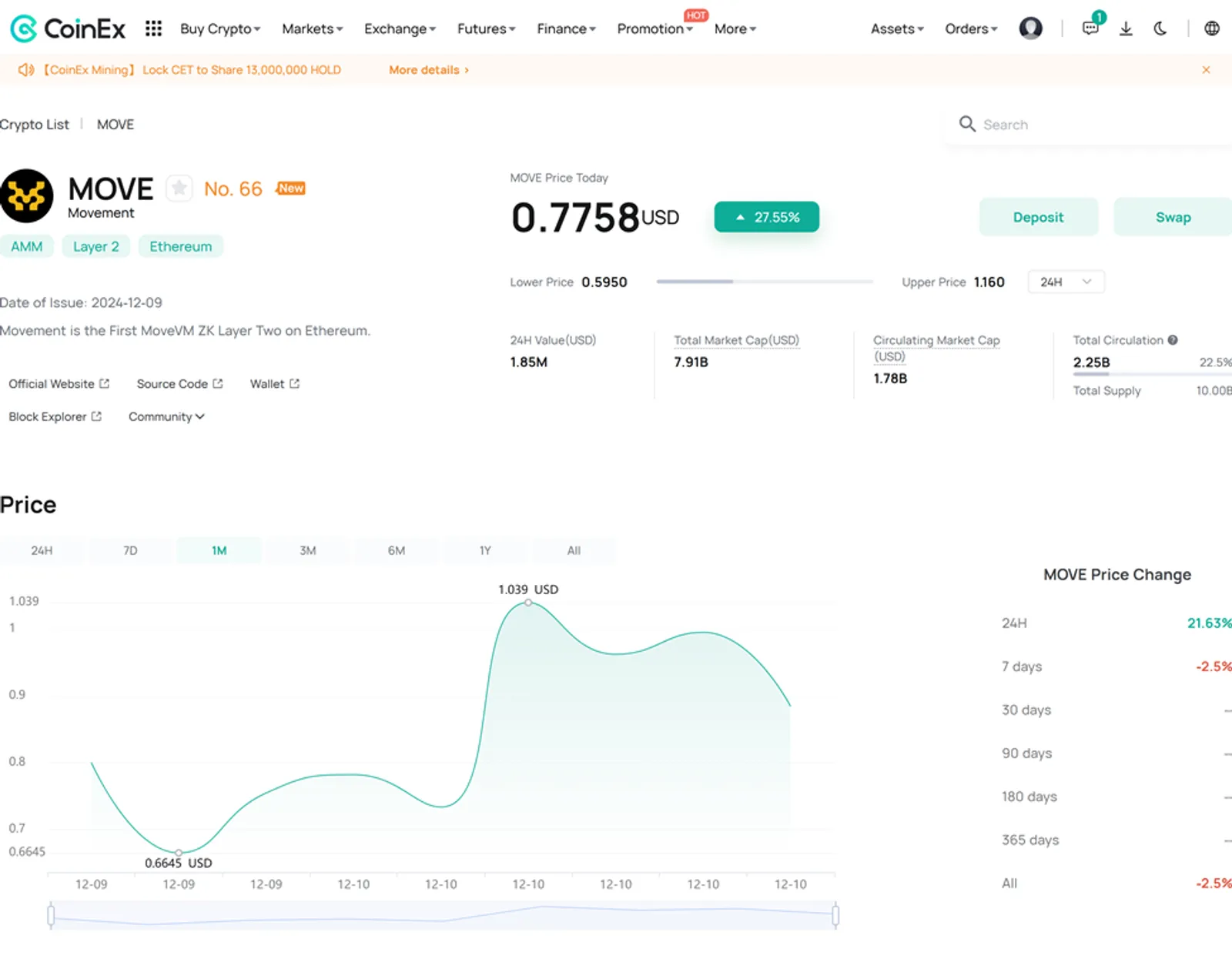Click the lower-upper price range bar

(x=765, y=282)
